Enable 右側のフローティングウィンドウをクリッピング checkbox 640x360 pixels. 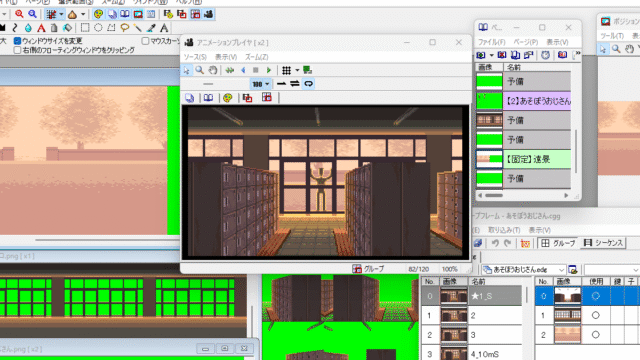point(17,50)
